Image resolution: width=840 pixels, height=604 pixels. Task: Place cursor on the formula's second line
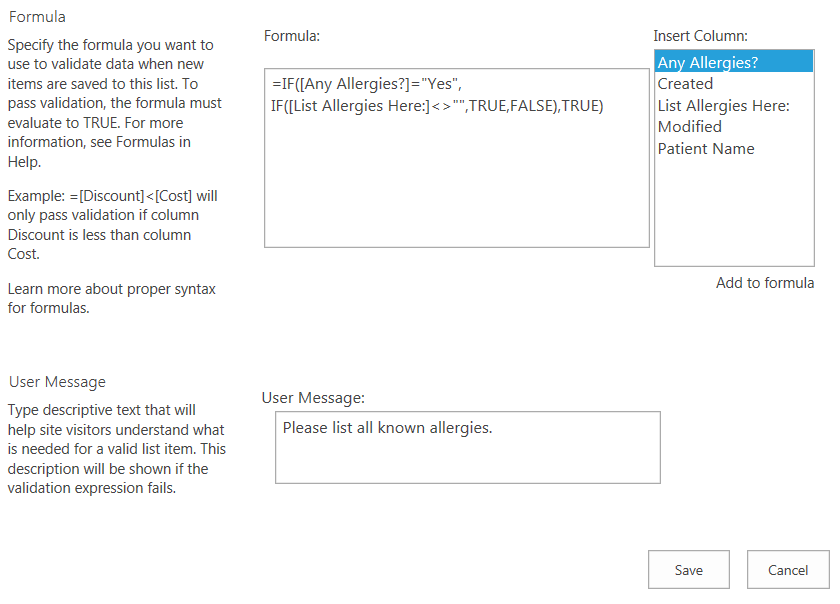point(437,106)
